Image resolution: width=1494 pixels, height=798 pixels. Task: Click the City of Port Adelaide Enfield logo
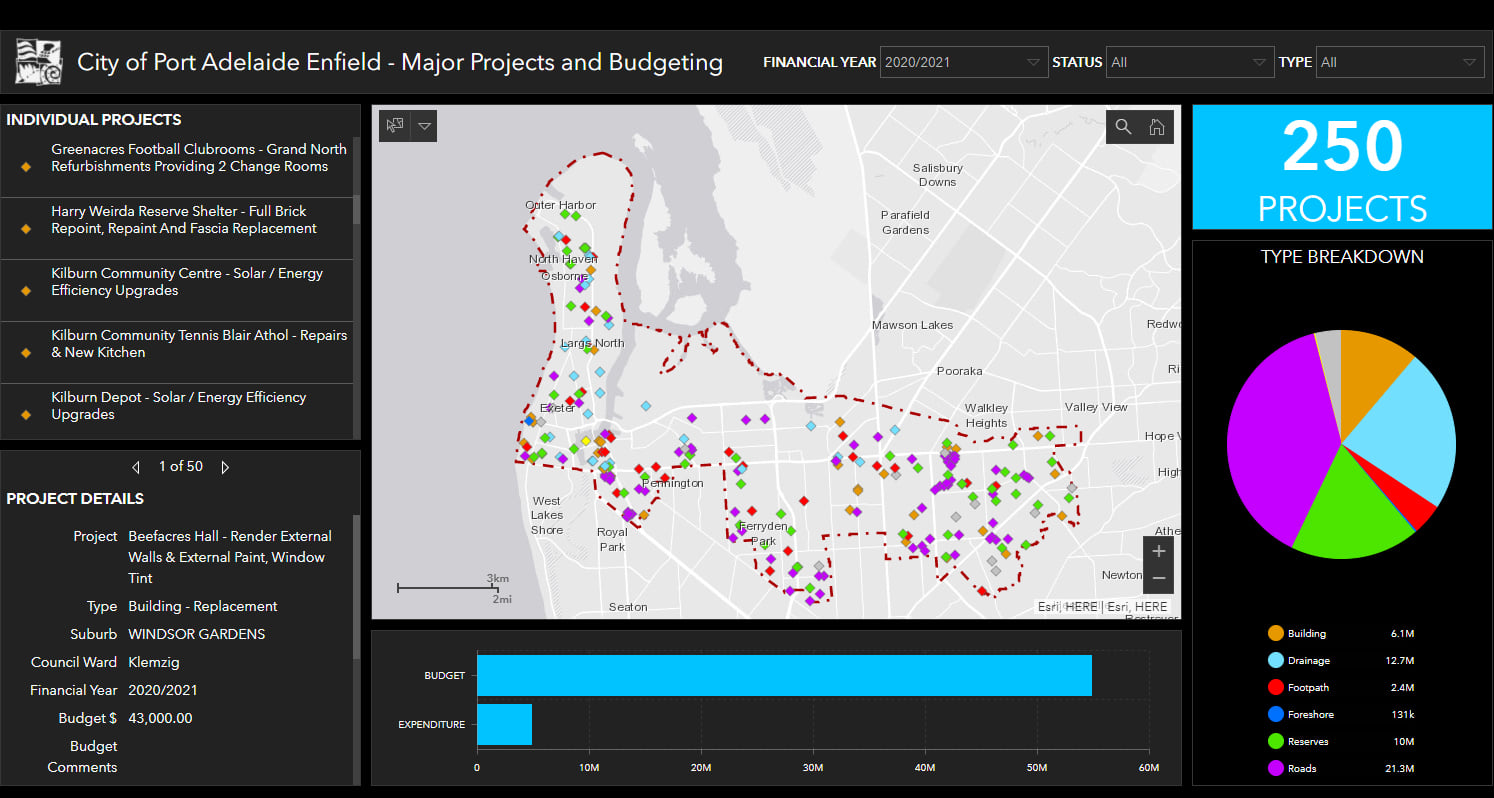click(39, 62)
